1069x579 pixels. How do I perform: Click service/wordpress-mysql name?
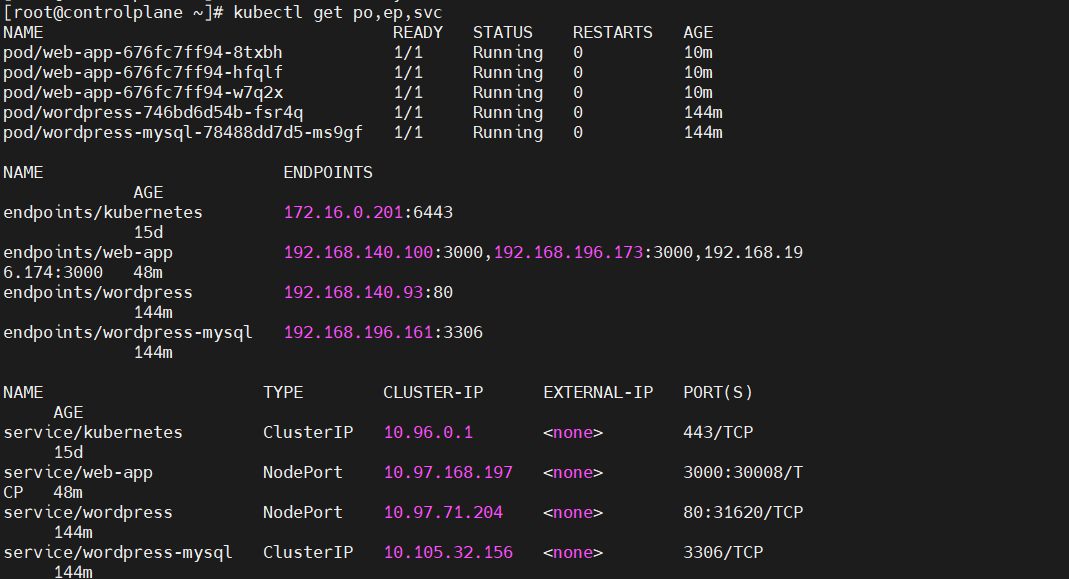117,553
